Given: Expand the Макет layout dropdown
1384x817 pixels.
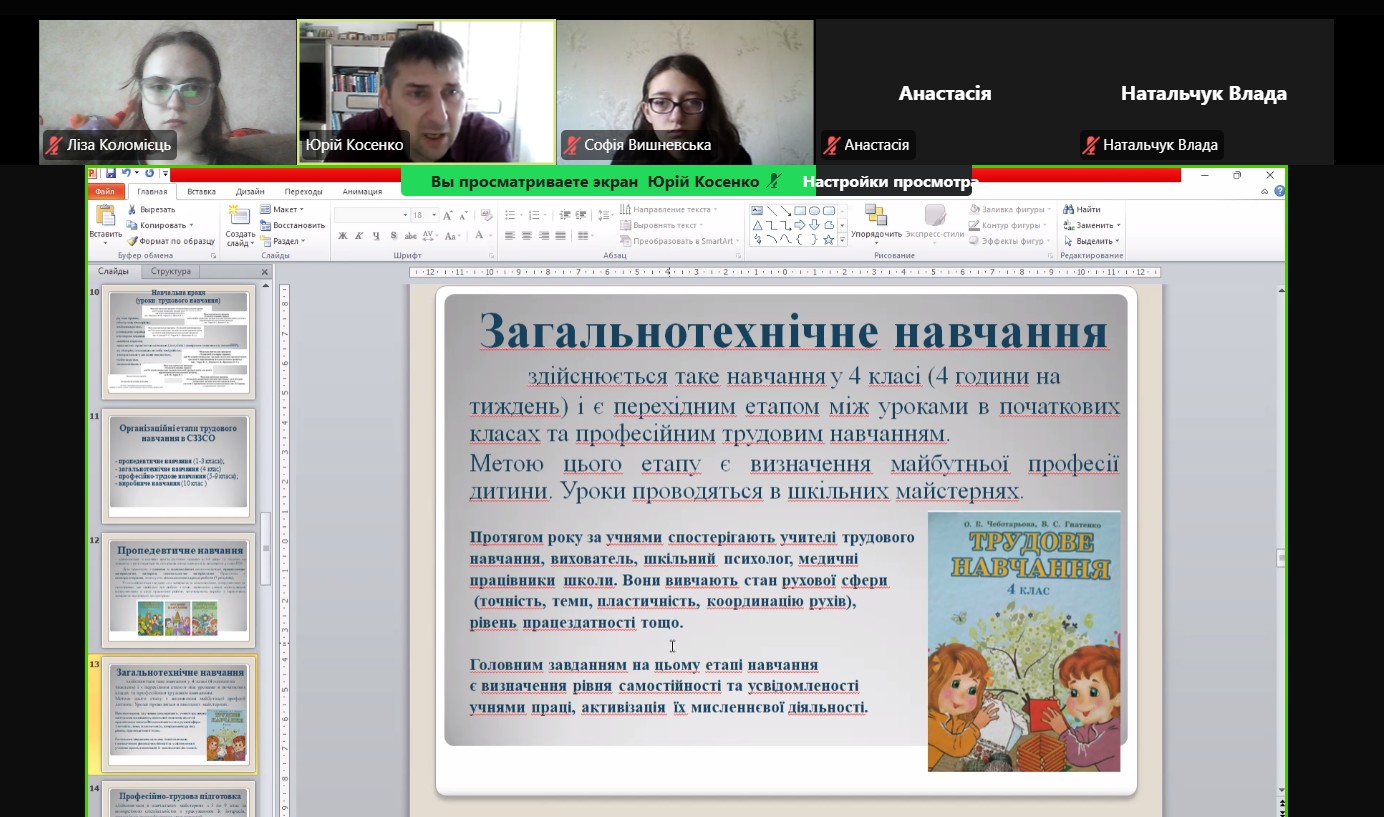Looking at the screenshot, I should (x=283, y=210).
